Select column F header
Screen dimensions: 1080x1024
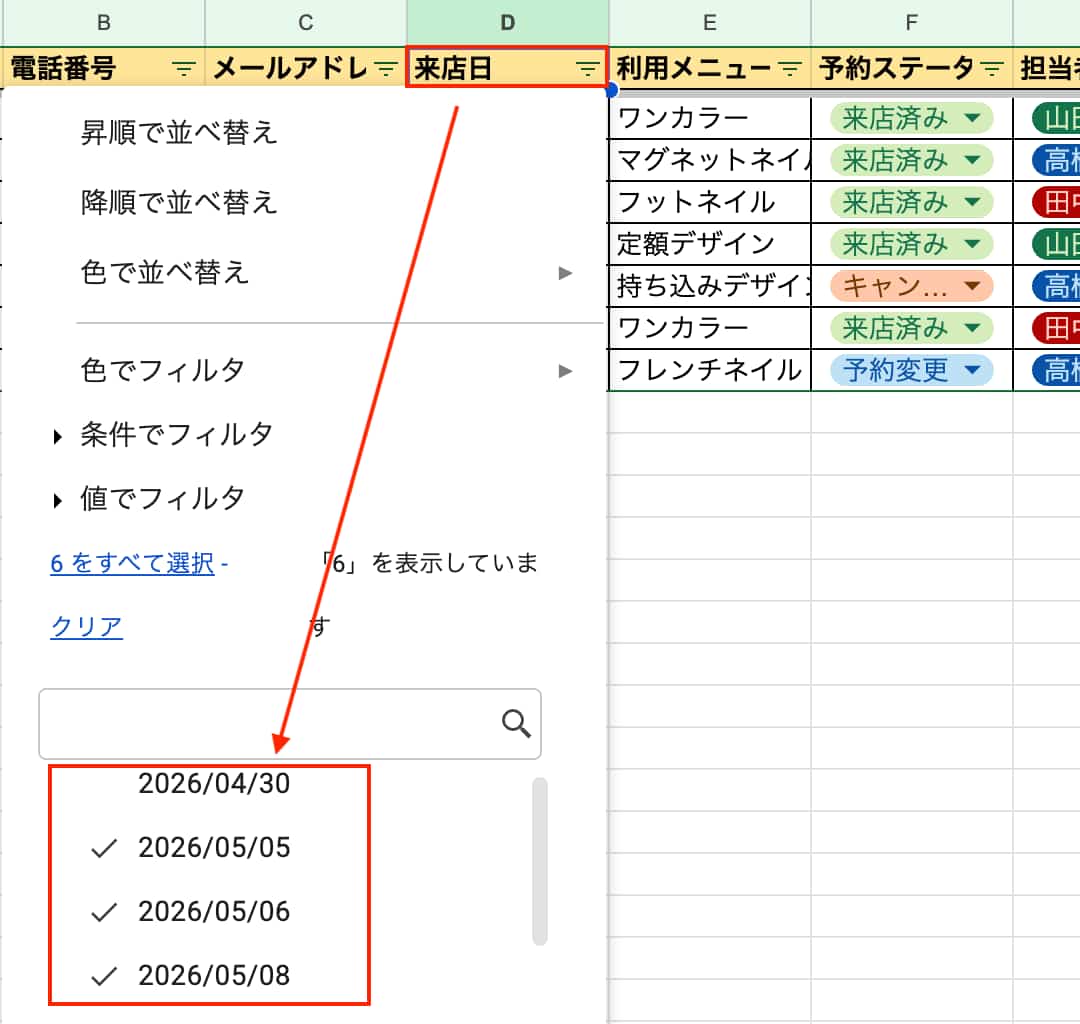point(912,23)
